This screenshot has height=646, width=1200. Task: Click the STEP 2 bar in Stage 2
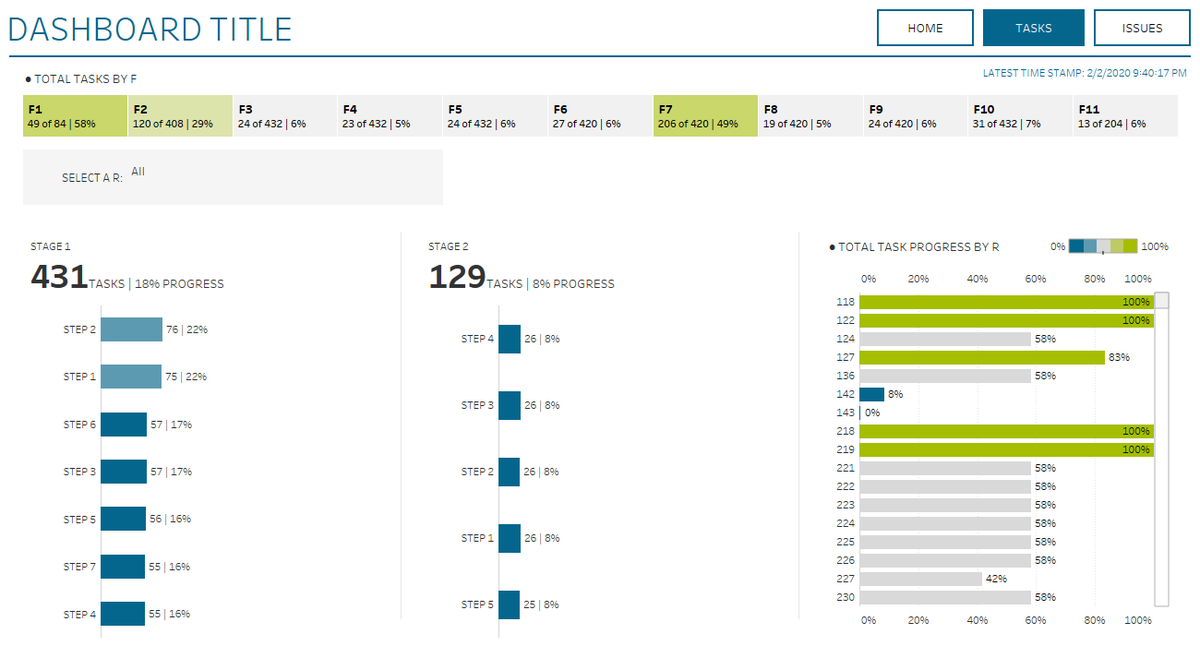pyautogui.click(x=510, y=472)
